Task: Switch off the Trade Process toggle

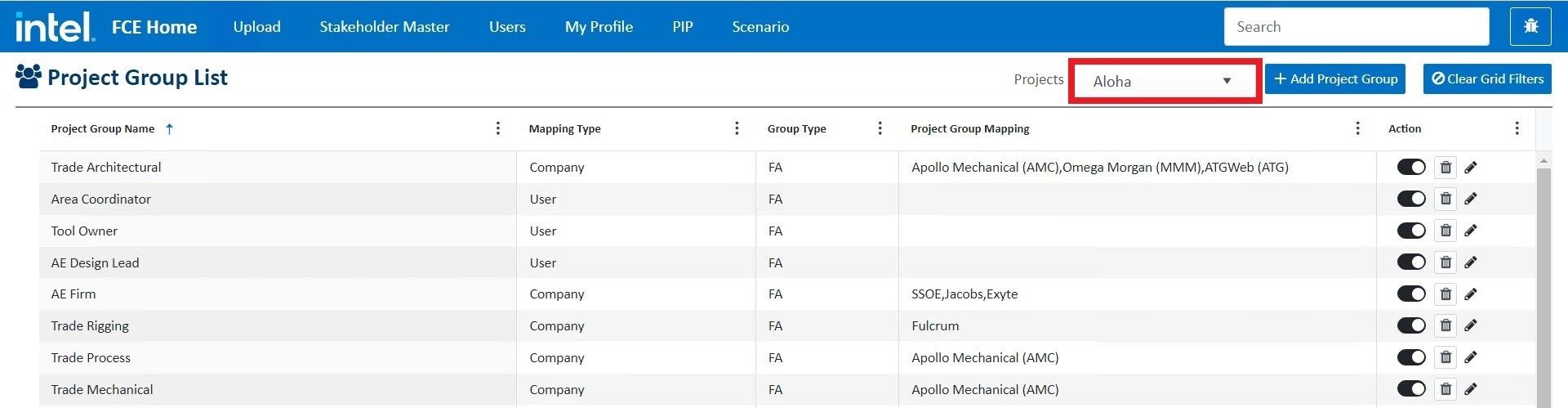Action: point(1411,357)
